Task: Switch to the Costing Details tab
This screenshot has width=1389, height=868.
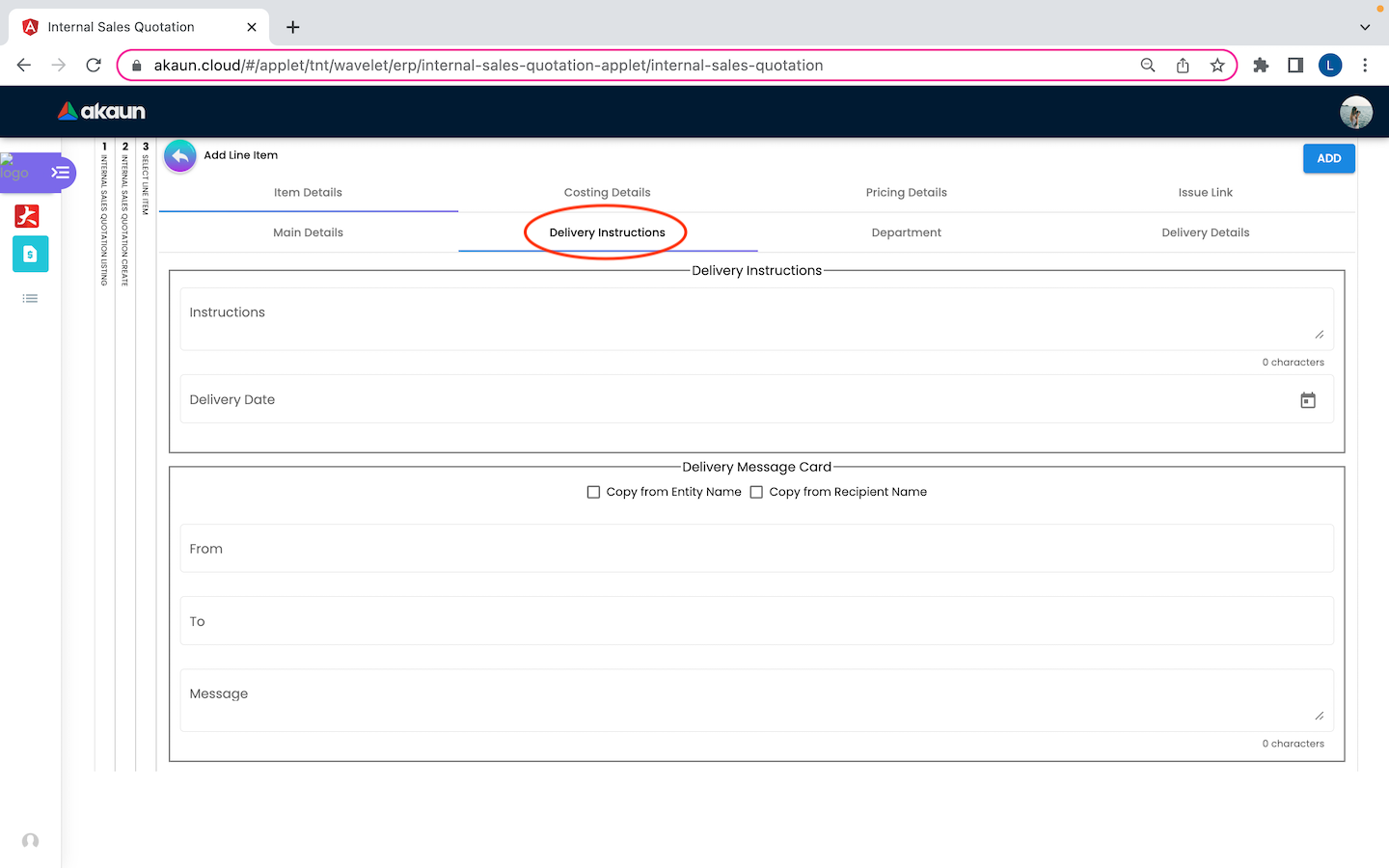Action: 607,193
